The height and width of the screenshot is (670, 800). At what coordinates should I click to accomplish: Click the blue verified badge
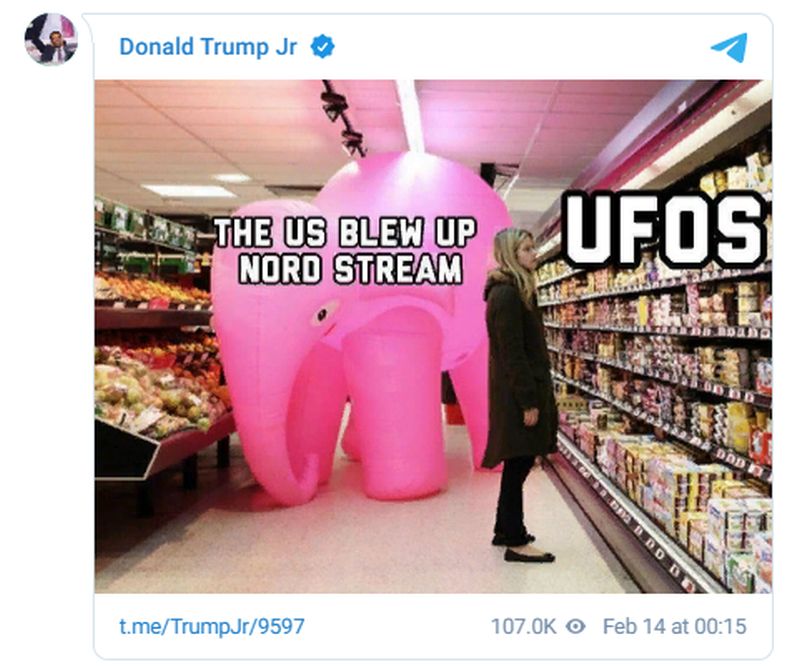(x=322, y=46)
